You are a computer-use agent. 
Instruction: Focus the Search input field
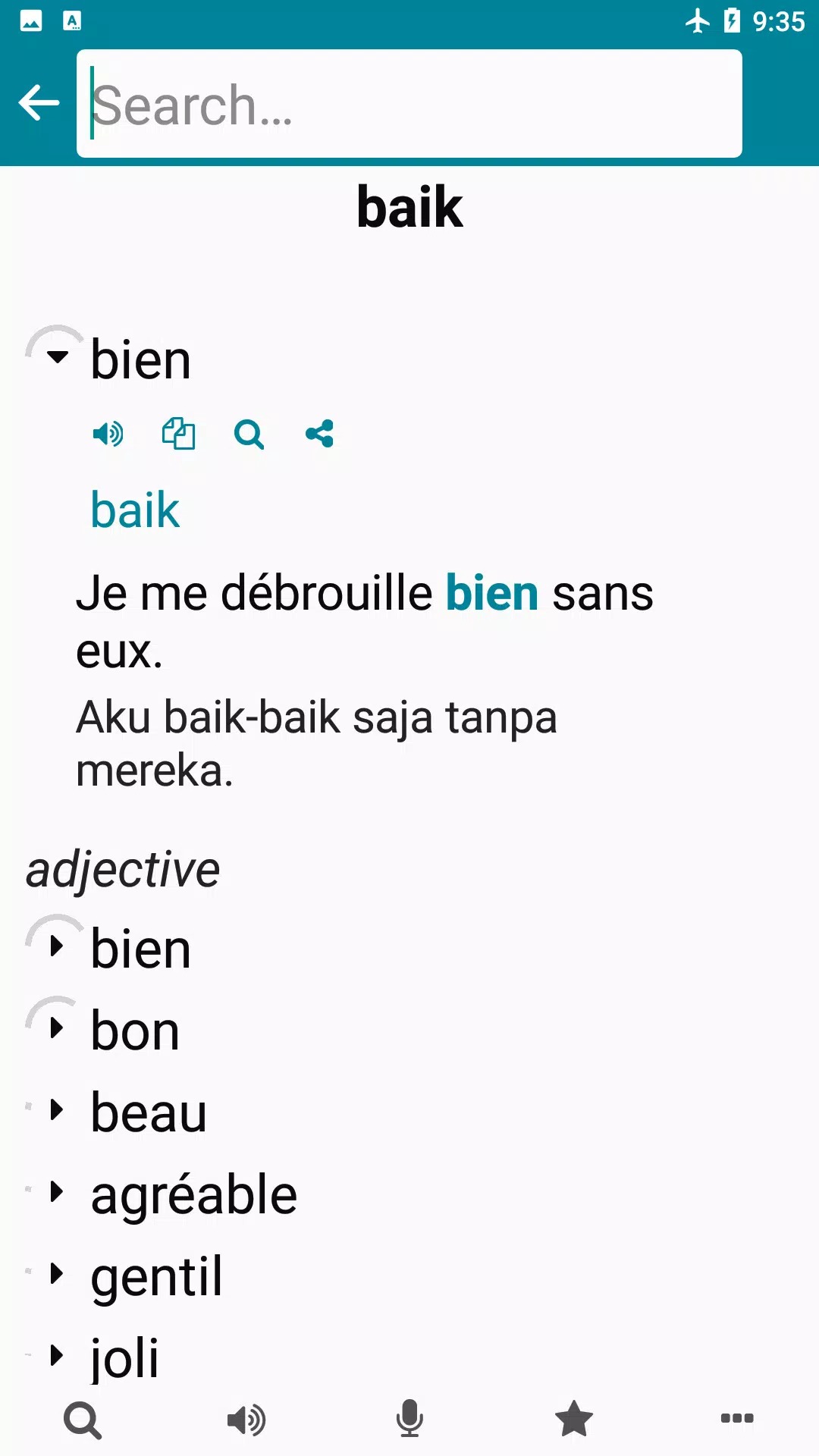click(409, 104)
